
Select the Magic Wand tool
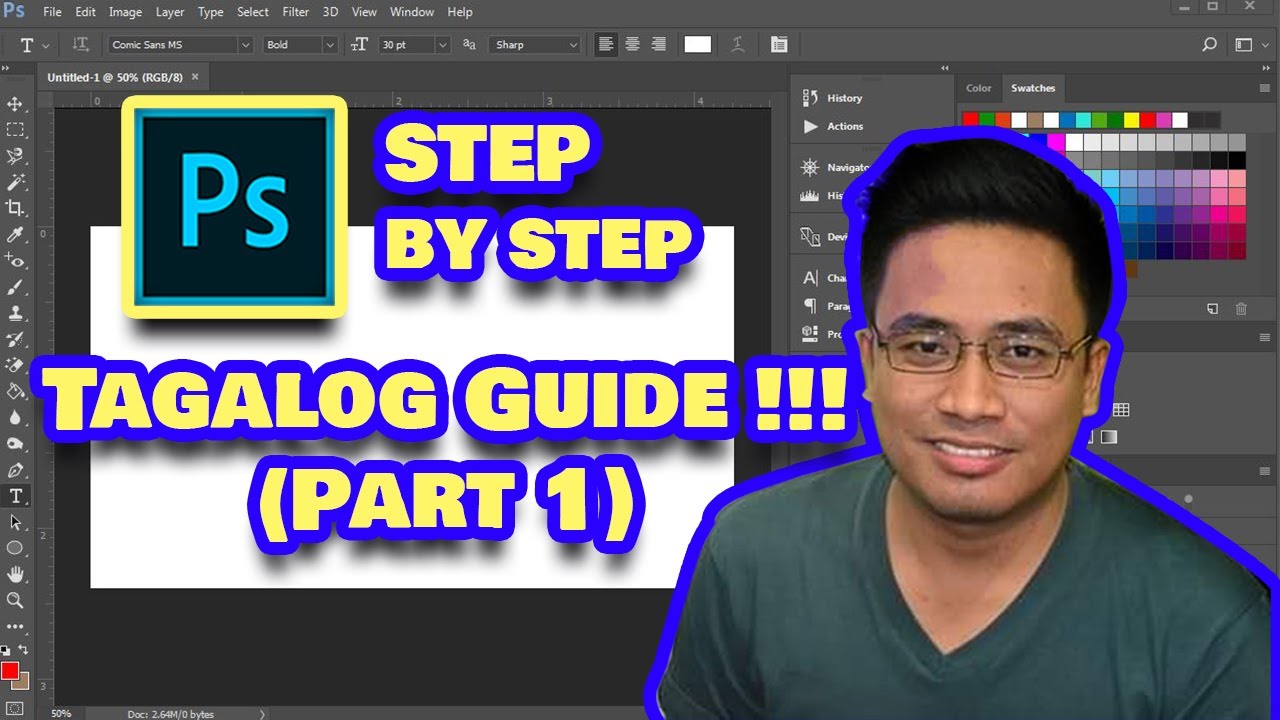[15, 182]
